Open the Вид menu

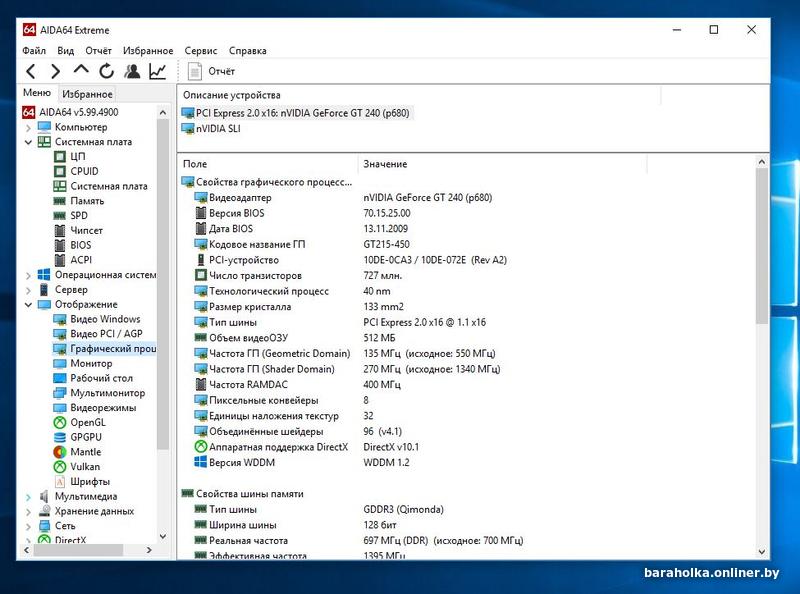click(x=66, y=51)
